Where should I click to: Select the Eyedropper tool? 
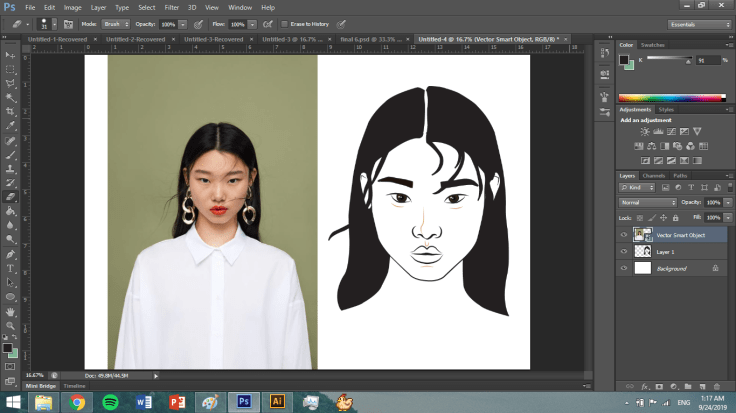tap(11, 126)
